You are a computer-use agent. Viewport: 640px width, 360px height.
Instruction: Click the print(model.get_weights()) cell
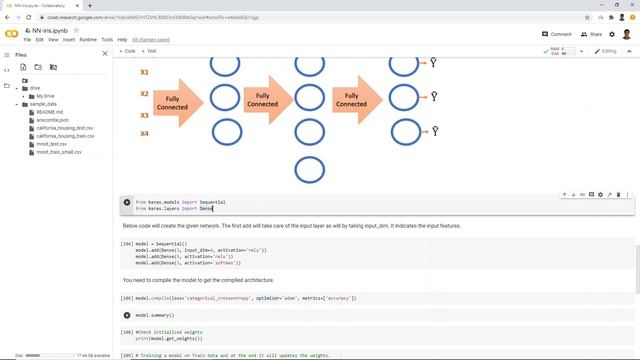(377, 336)
